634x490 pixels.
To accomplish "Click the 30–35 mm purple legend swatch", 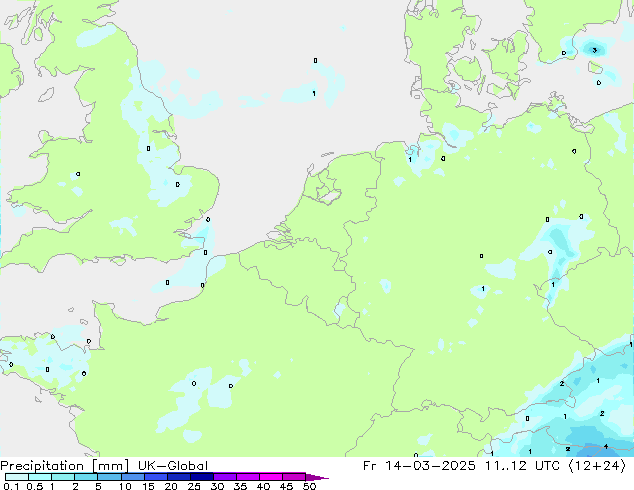I will [225, 477].
